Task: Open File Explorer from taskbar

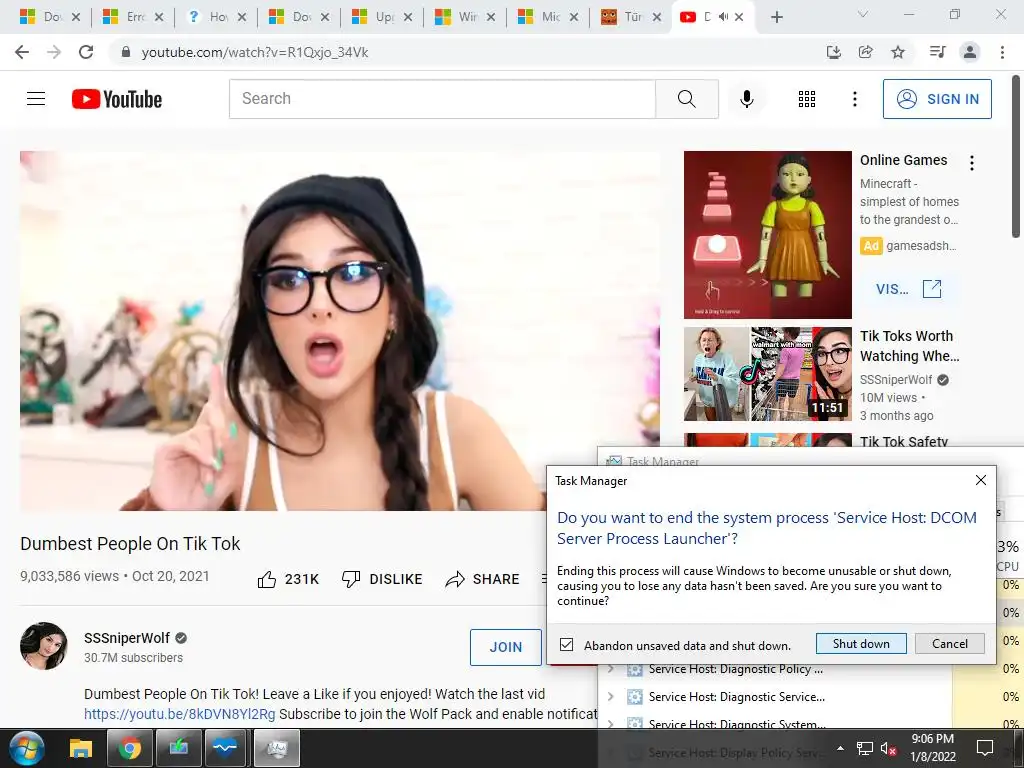Action: (81, 748)
